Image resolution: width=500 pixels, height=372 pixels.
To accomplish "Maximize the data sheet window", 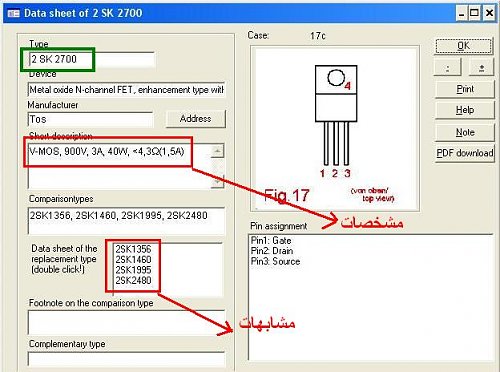I will tap(474, 14).
